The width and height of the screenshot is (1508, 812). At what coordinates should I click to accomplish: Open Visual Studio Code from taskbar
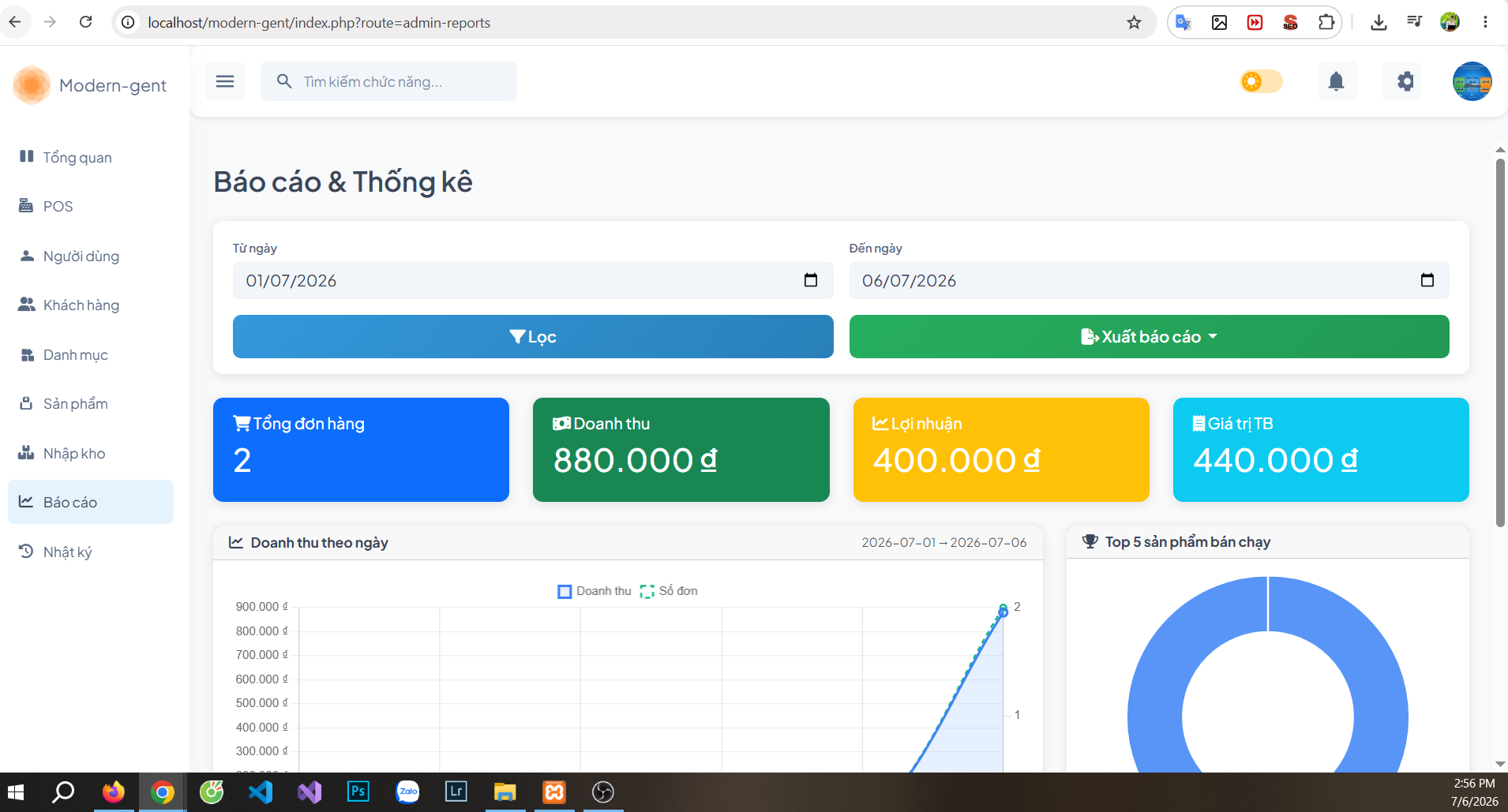coord(261,792)
